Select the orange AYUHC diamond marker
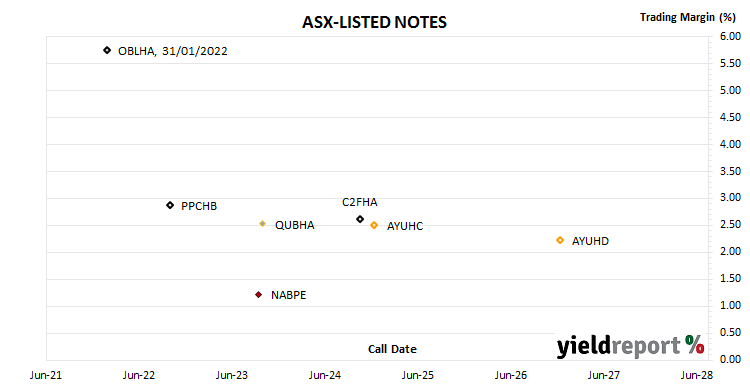Screen dimensions: 750x391 (374, 225)
